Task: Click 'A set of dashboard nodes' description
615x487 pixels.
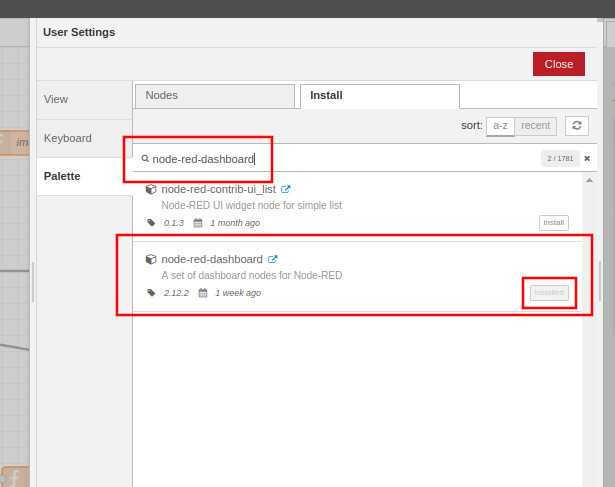Action: [252, 275]
